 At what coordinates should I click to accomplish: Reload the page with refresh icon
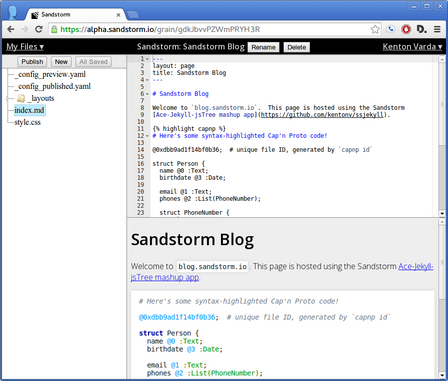(39, 29)
